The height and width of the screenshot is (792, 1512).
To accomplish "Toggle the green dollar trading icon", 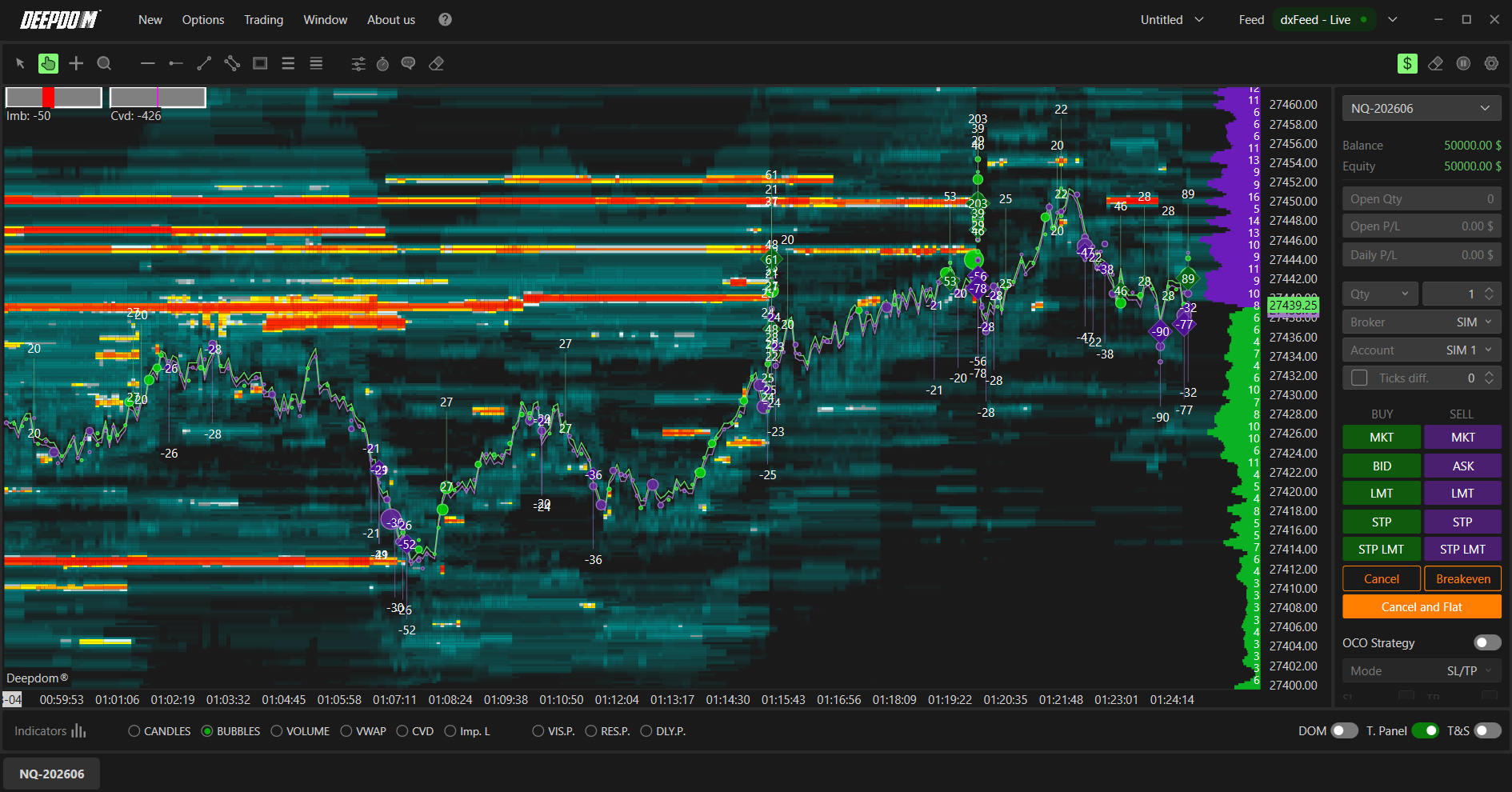I will click(1407, 63).
